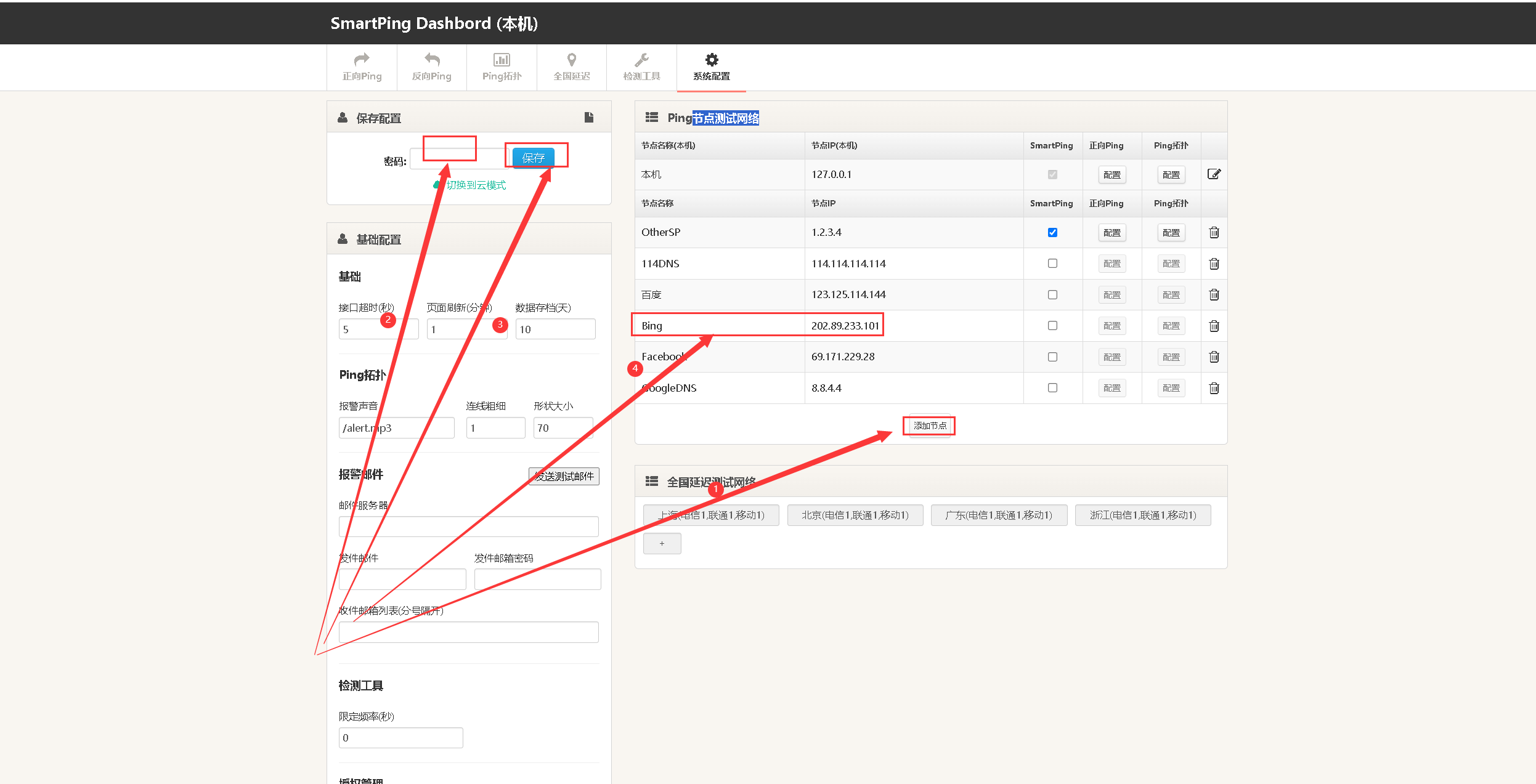Image resolution: width=1536 pixels, height=784 pixels.
Task: Uncheck SmartPing checkbox for OtherSP
Action: click(1052, 233)
